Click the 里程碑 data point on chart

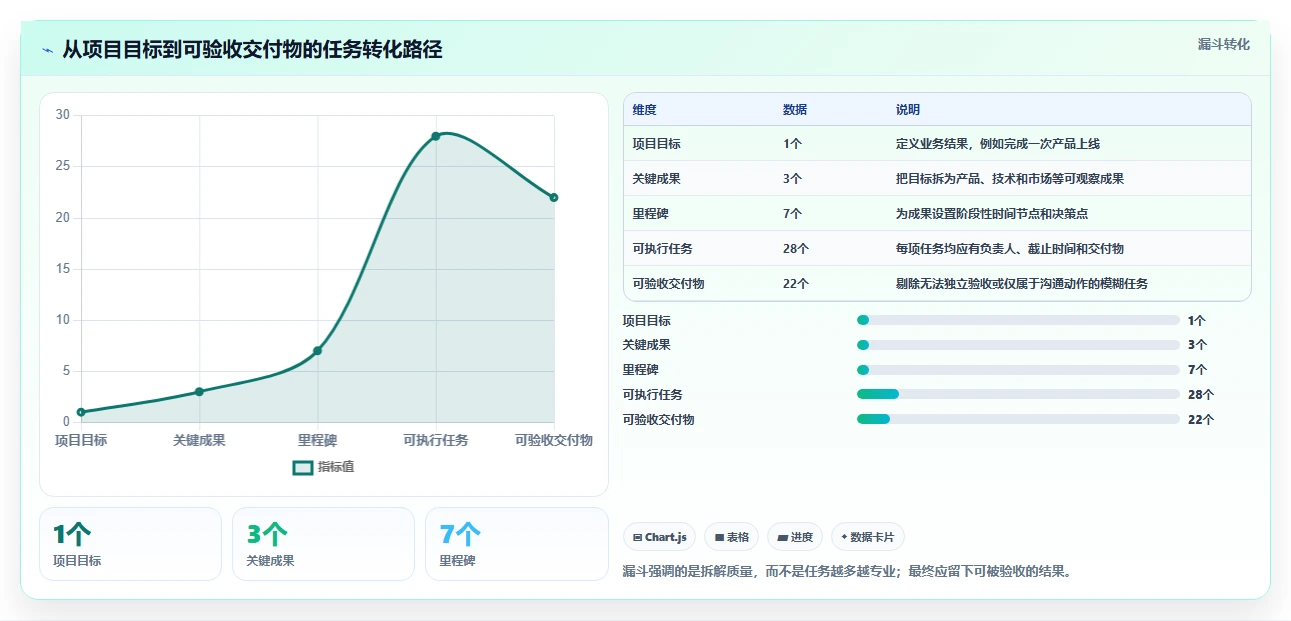317,351
